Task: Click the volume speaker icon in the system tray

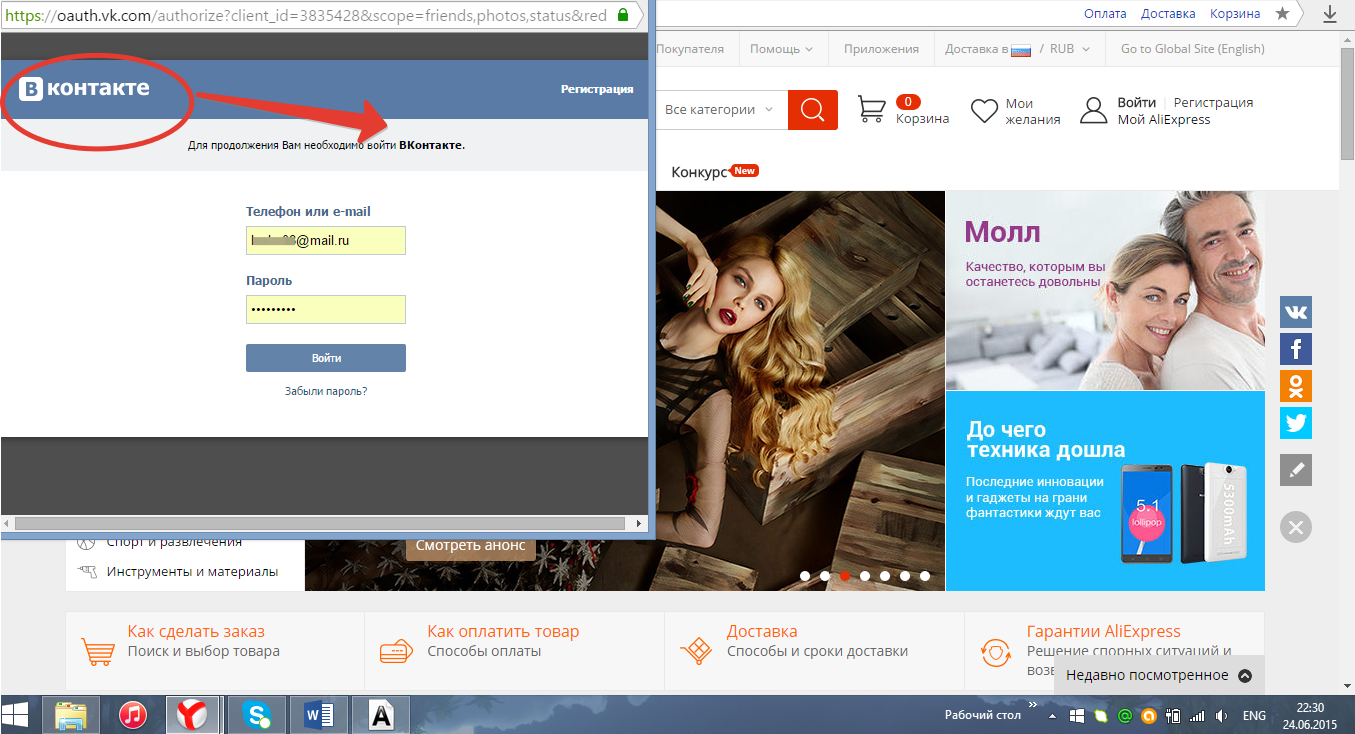Action: [1220, 716]
